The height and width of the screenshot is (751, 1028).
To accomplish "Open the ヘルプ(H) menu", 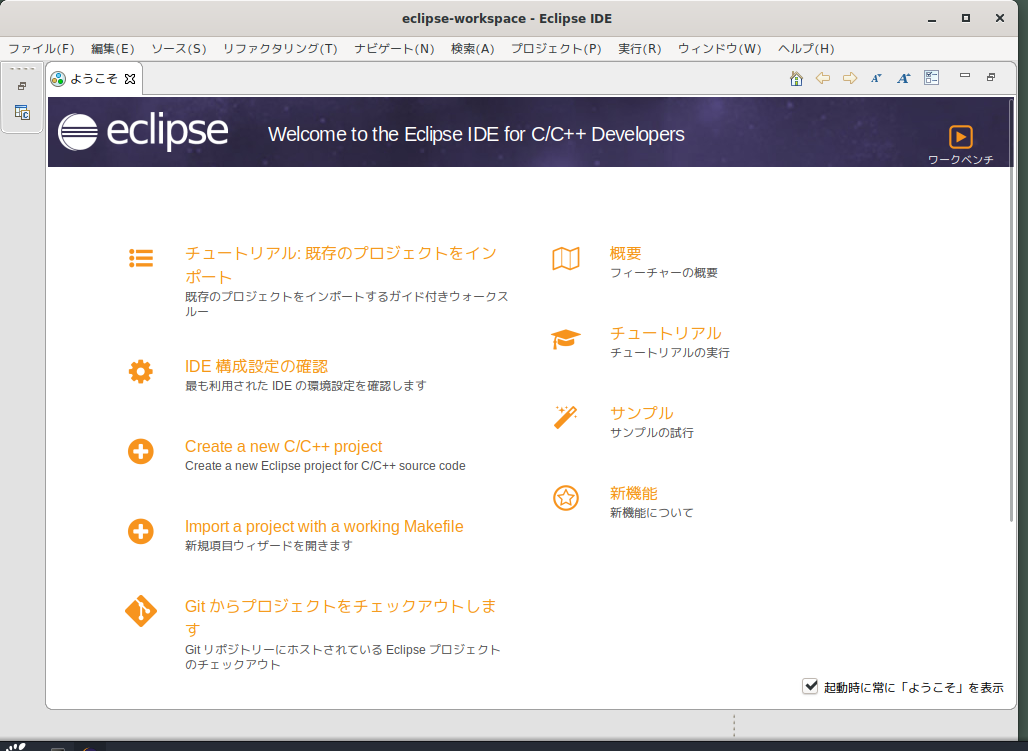I will [x=806, y=49].
